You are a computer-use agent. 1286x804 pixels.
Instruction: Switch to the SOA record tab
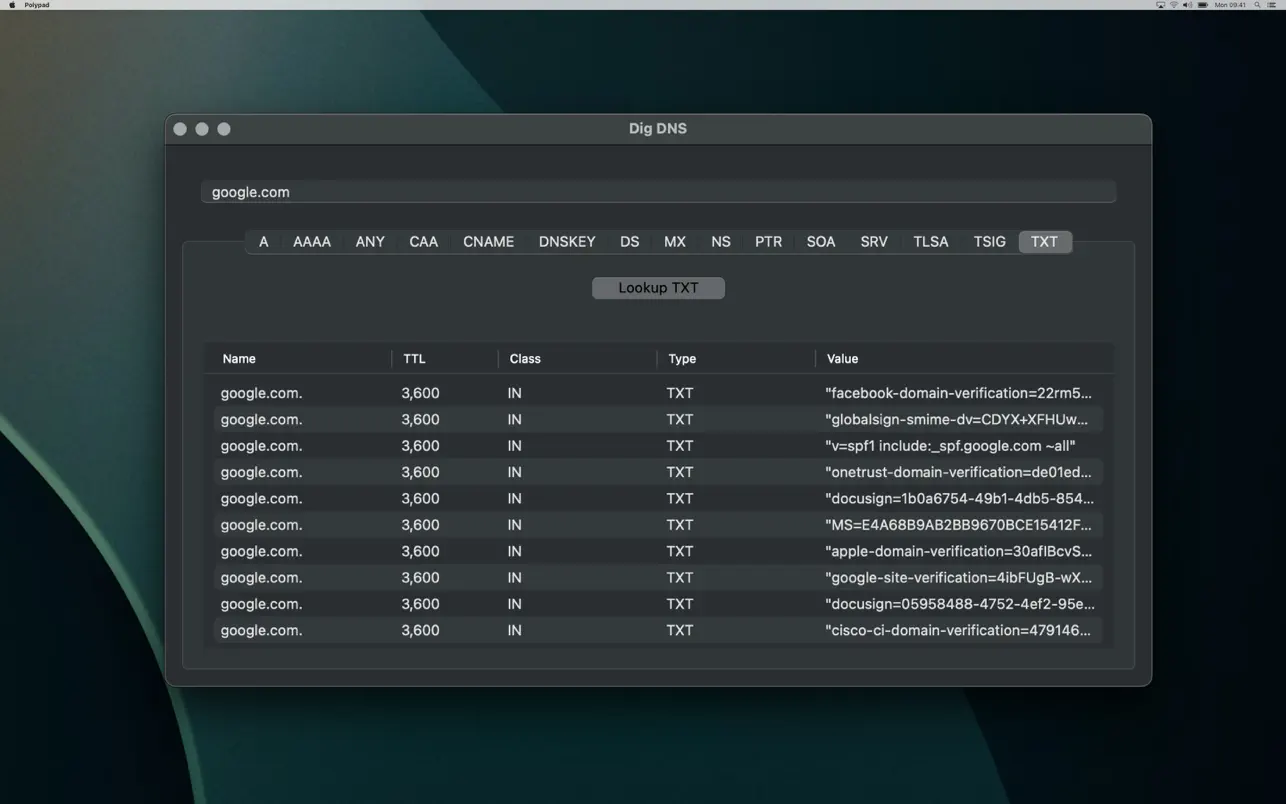pyautogui.click(x=820, y=241)
